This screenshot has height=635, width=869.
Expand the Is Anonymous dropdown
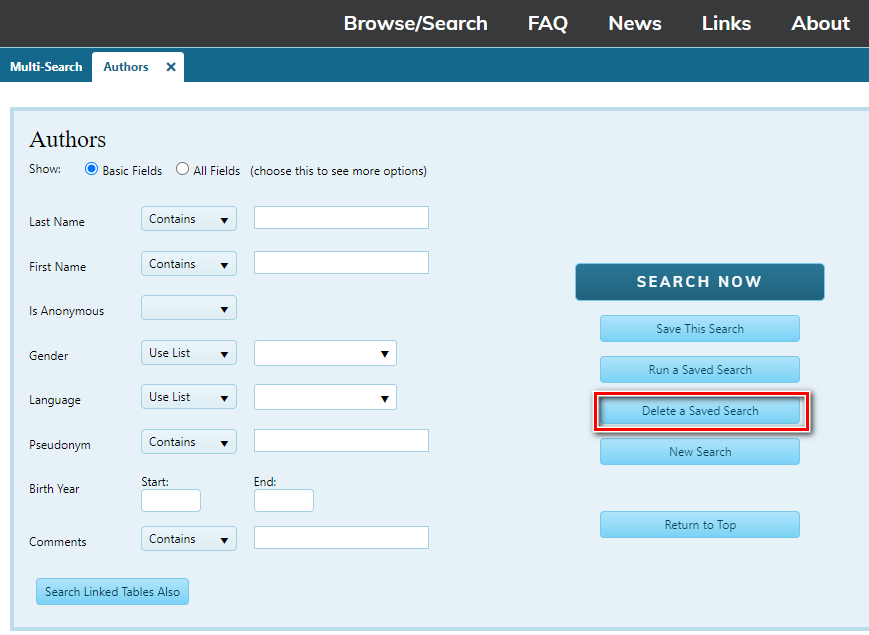(189, 308)
